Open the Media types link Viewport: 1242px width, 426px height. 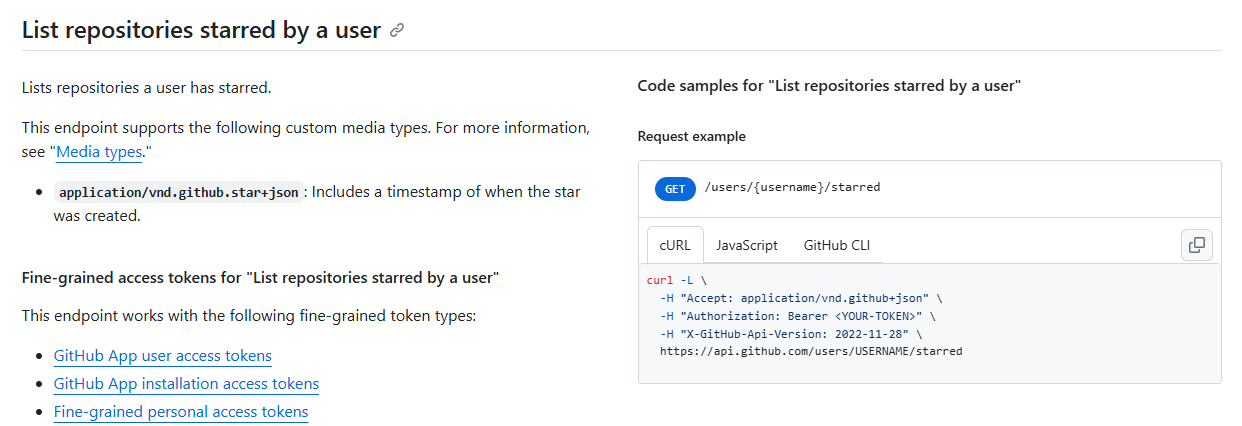pos(99,153)
